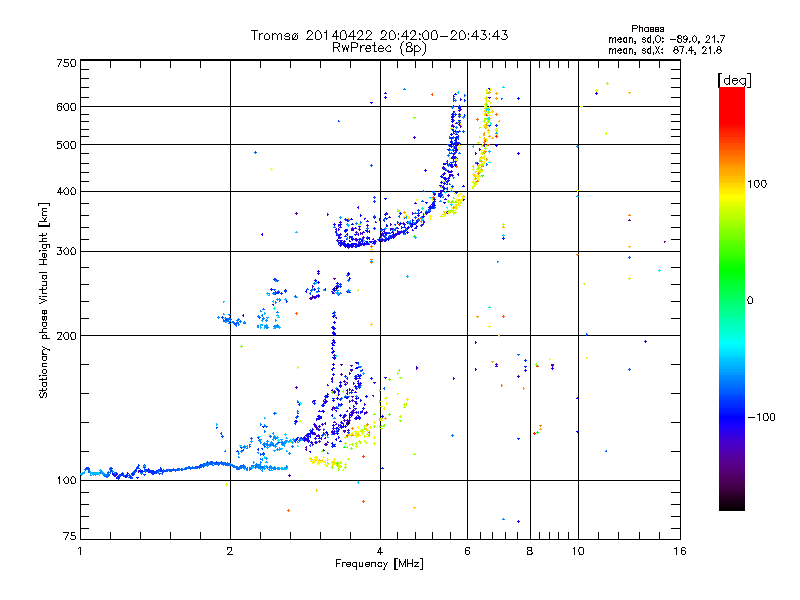The image size is (800, 600).
Task: Click the 'mean, sd,X: 87.4, 21.8' line
Action: (665, 50)
